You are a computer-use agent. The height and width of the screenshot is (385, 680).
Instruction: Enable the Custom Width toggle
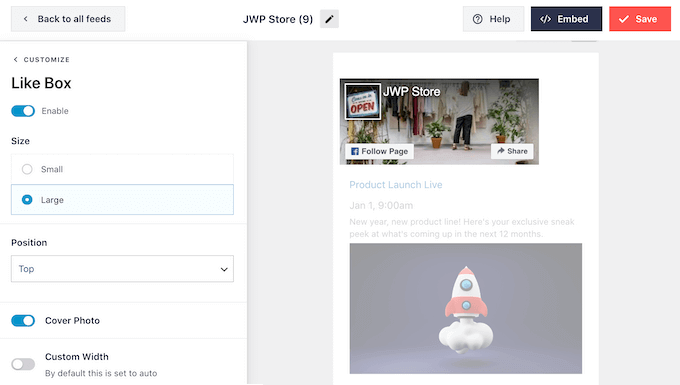(23, 364)
